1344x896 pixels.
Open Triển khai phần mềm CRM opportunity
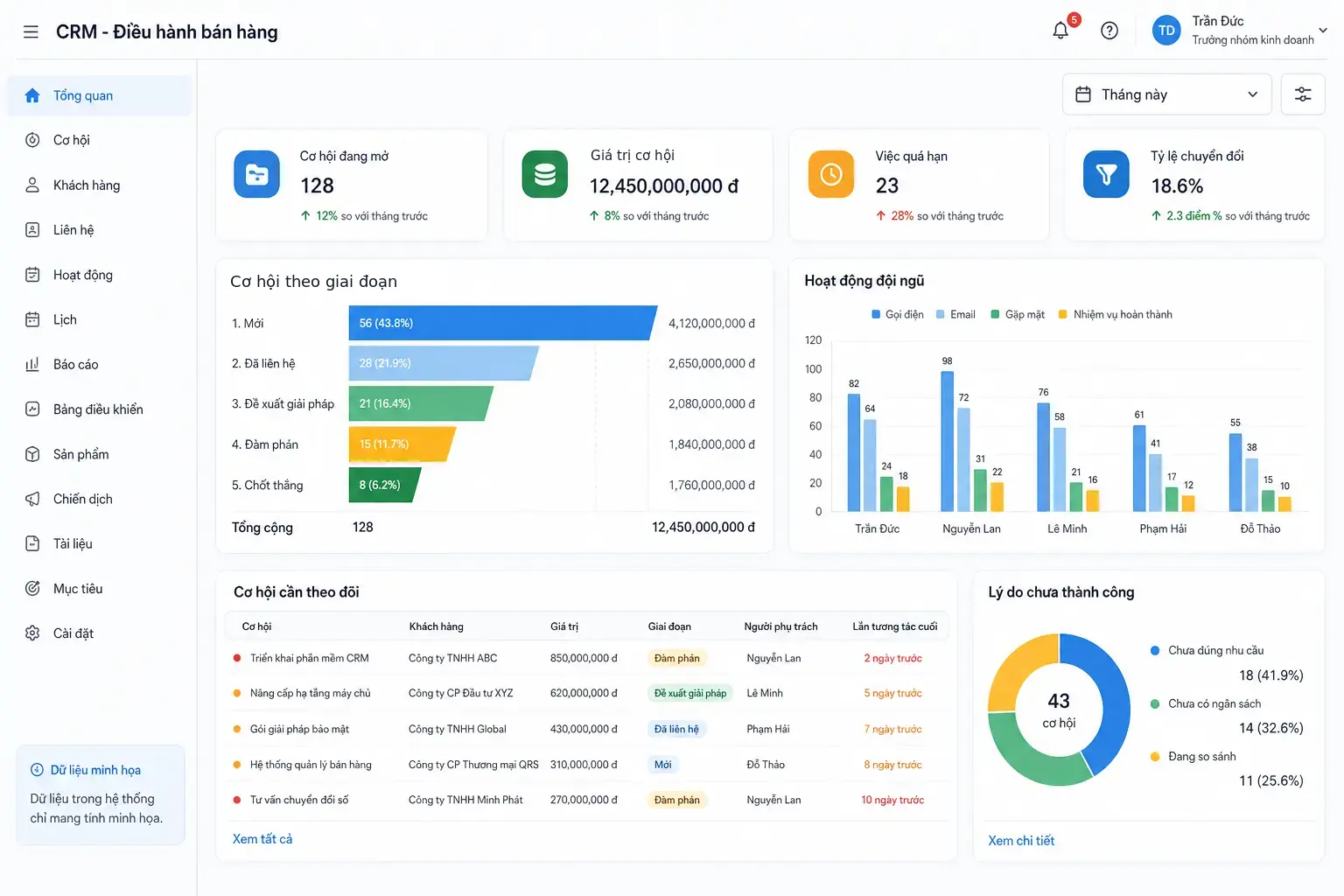click(x=310, y=658)
